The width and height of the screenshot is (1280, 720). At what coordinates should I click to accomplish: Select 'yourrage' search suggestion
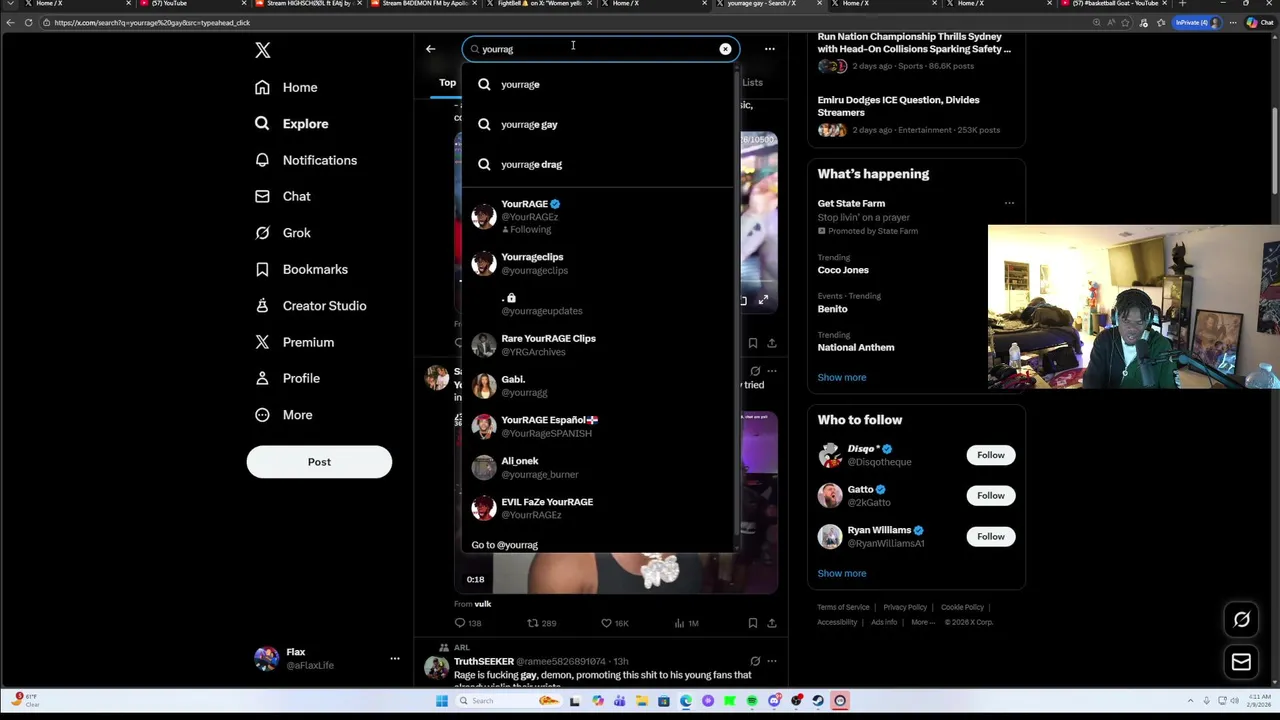[x=598, y=84]
